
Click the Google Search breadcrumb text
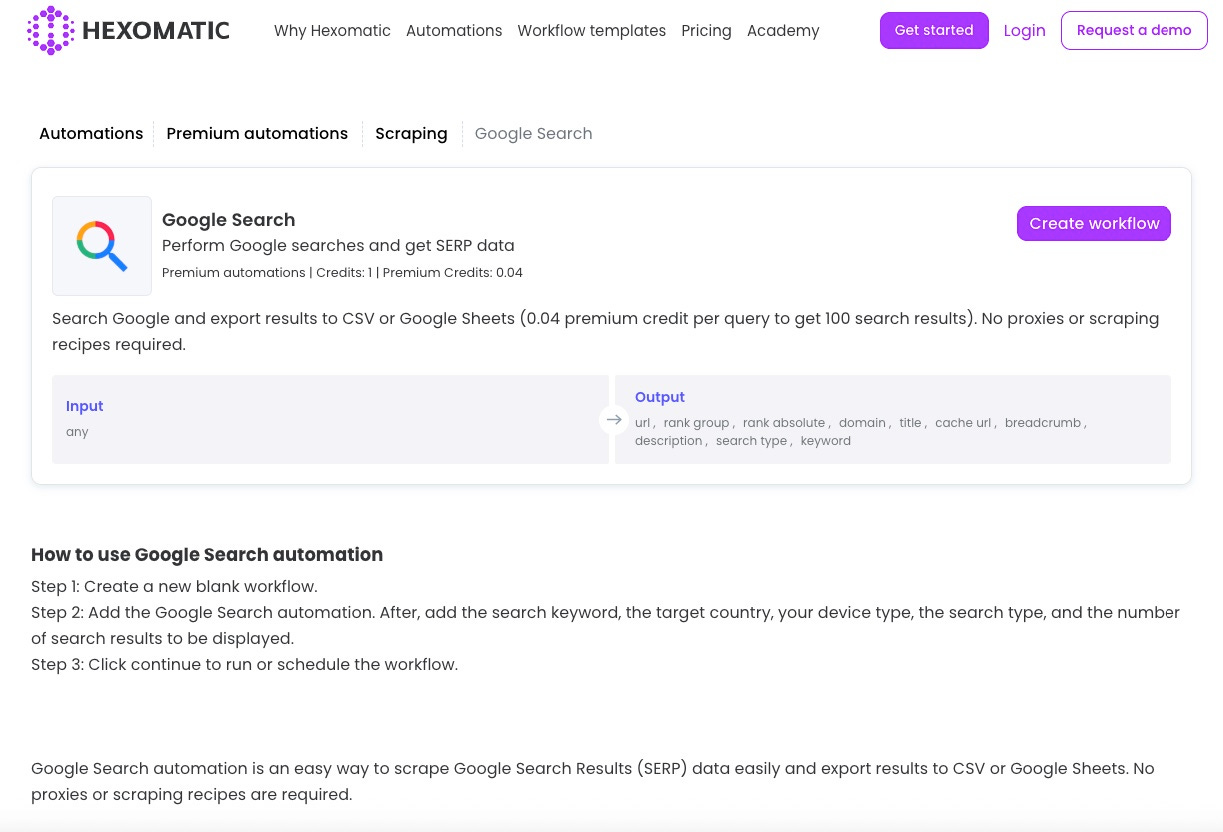533,134
